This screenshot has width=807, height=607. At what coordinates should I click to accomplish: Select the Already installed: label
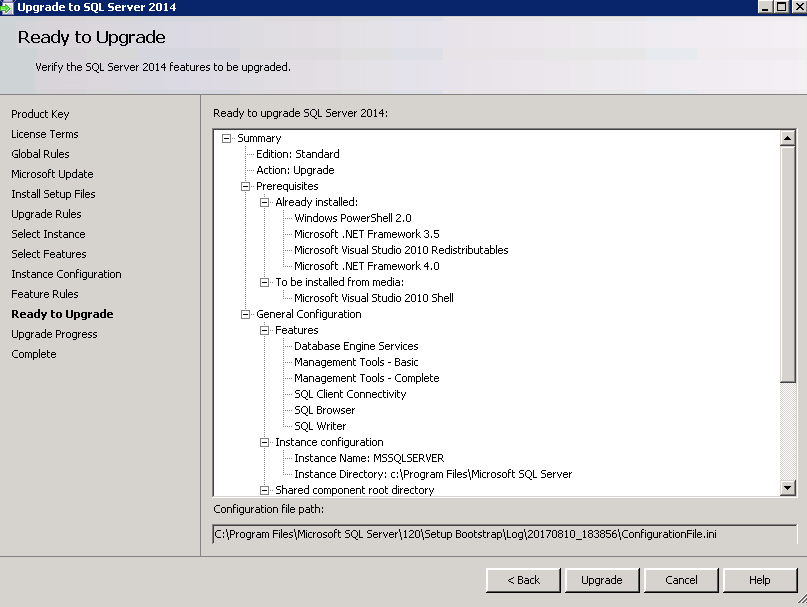pyautogui.click(x=316, y=202)
